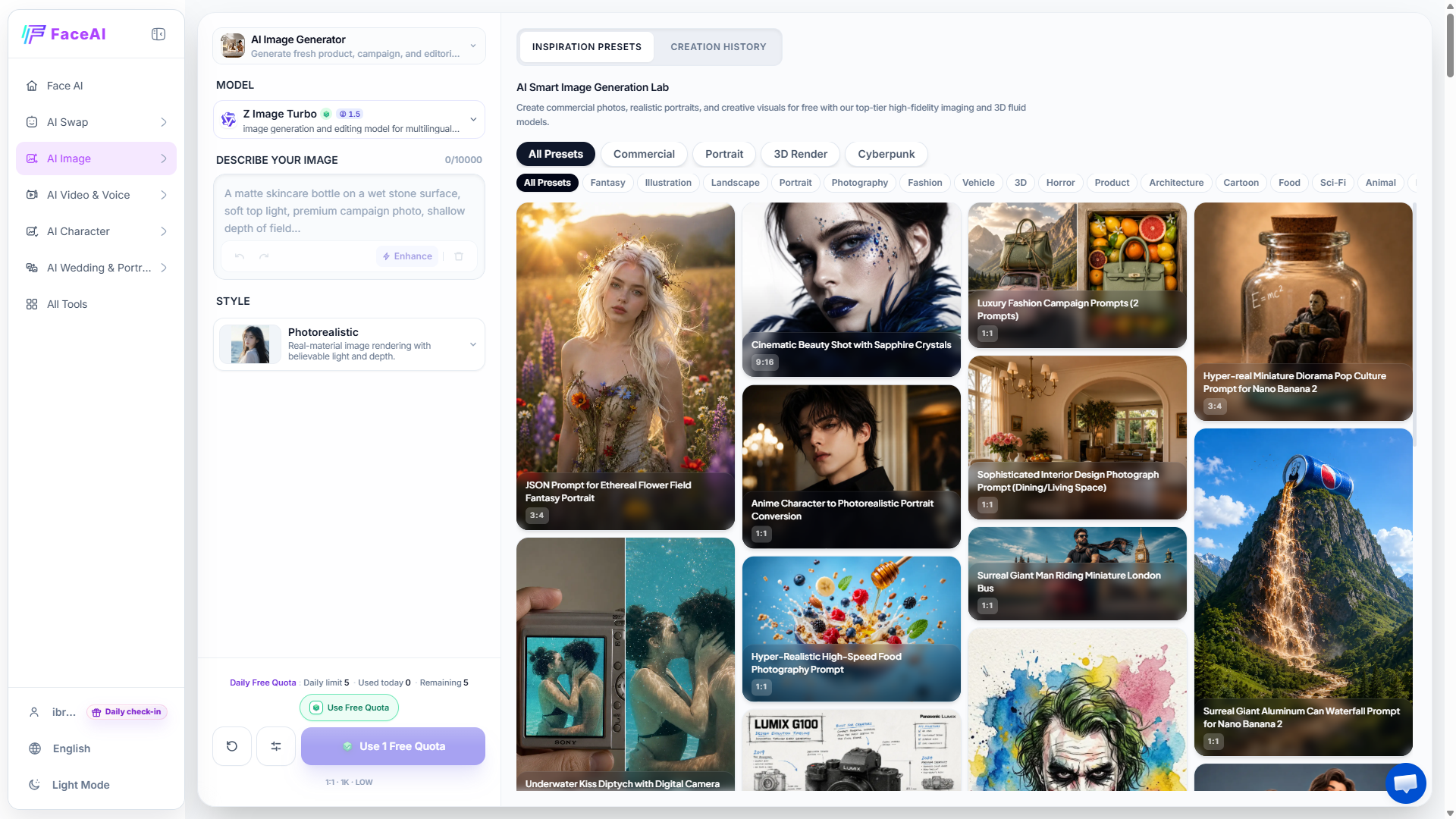Select the Cyberpunk preset filter
The width and height of the screenshot is (1456, 819).
[886, 154]
